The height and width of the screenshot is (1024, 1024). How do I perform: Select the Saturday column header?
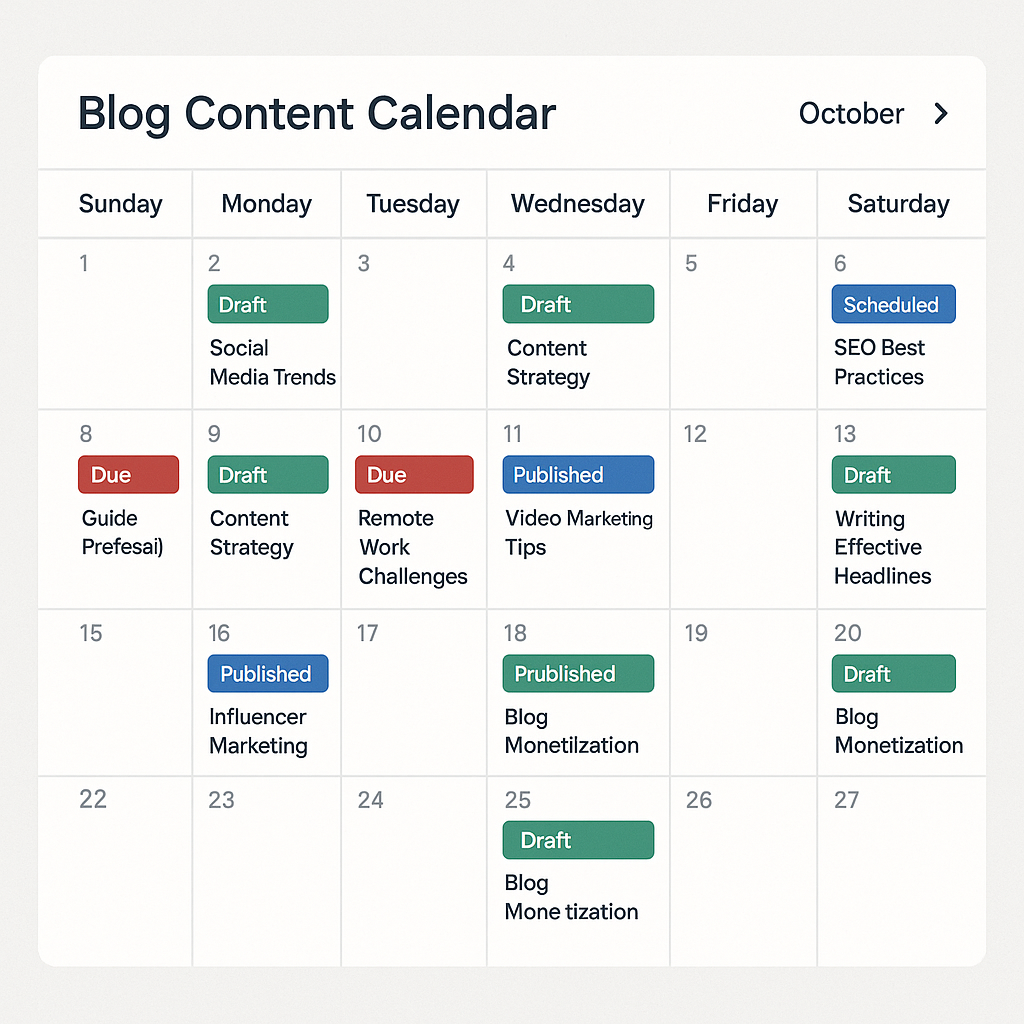(898, 204)
